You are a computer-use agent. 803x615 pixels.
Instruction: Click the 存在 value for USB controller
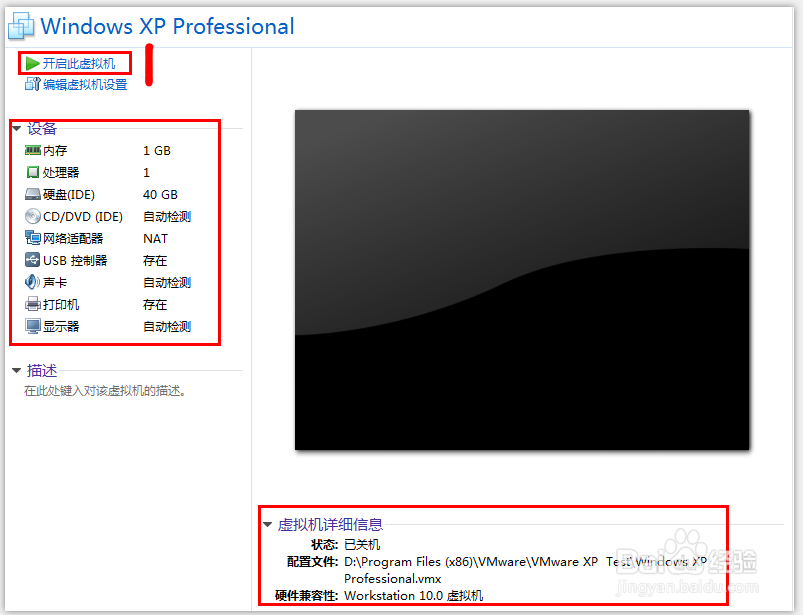155,261
